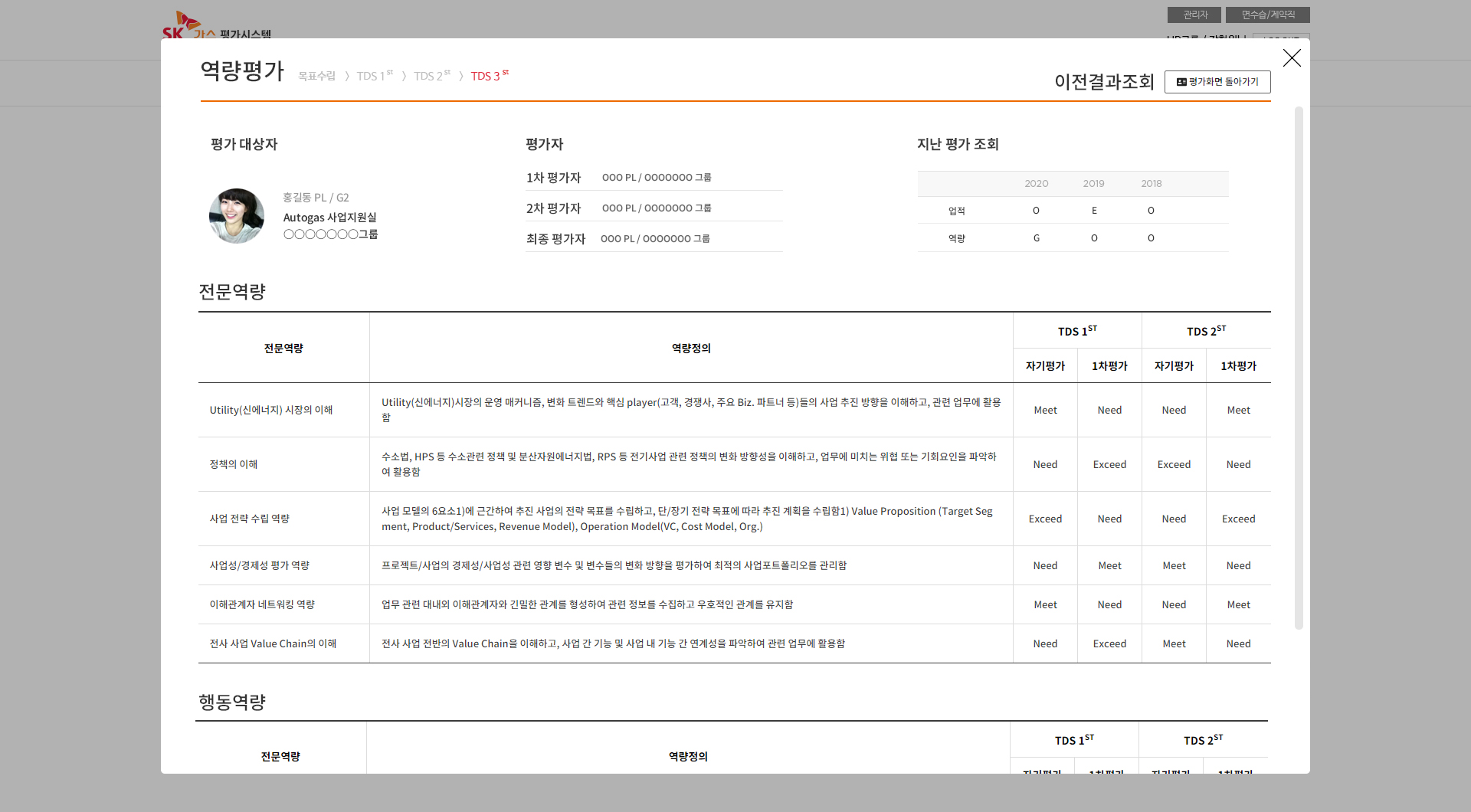This screenshot has height=812, width=1471.
Task: Click the Utility(신에너지) 시장의 이해 competency
Action: point(271,411)
